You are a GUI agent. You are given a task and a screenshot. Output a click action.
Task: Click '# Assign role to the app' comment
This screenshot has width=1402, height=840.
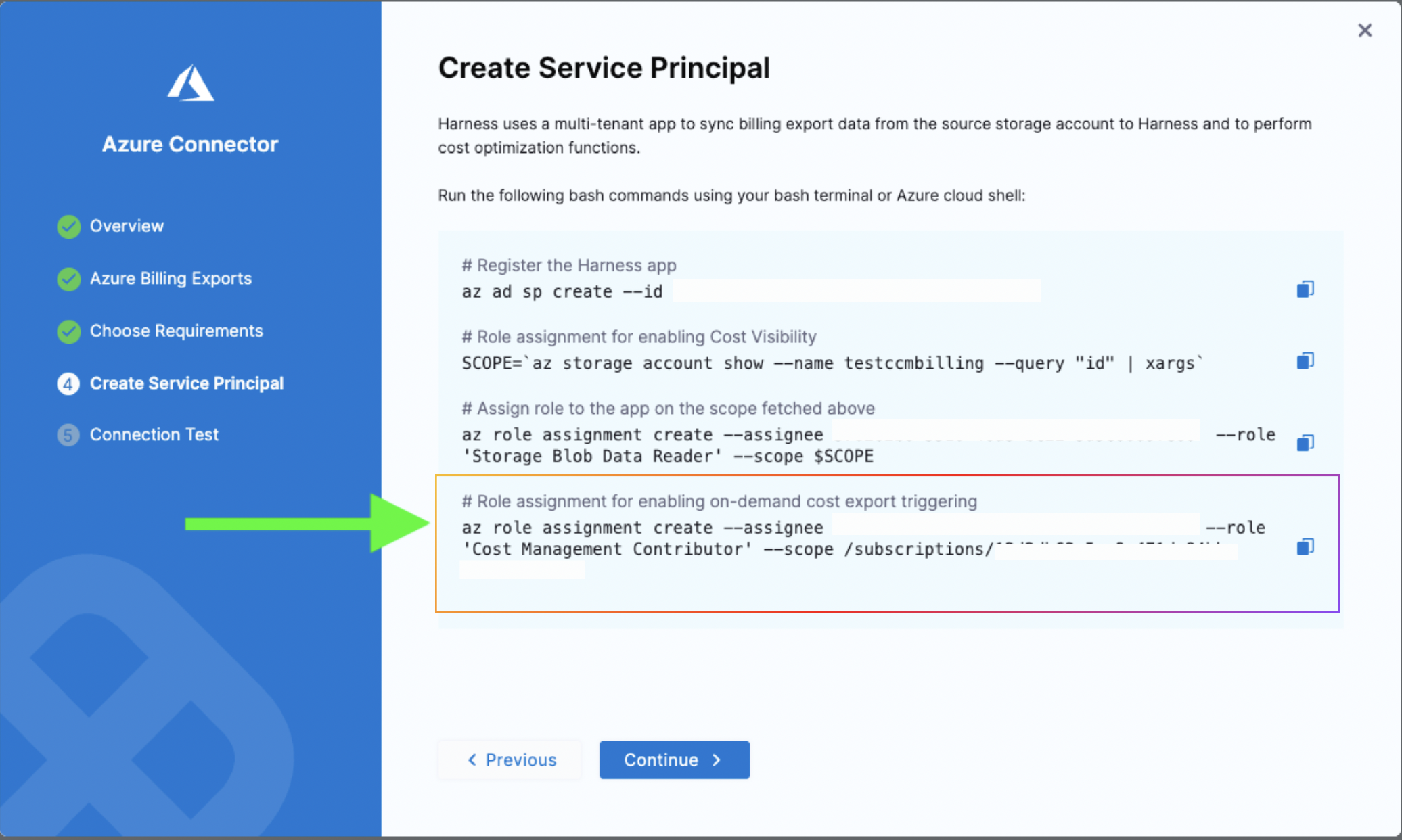point(668,409)
